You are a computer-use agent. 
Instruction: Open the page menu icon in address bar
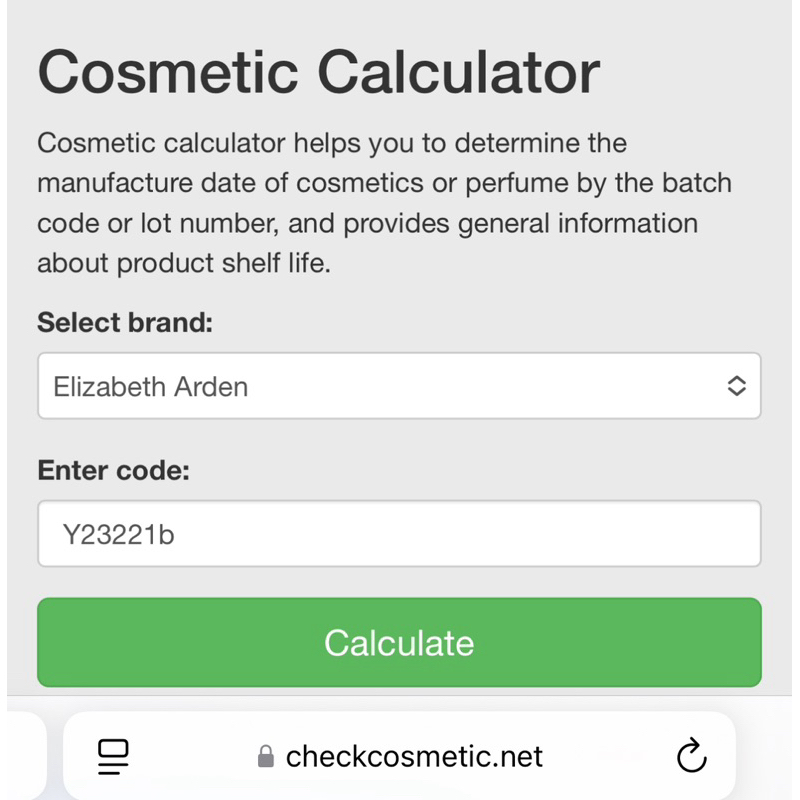113,756
